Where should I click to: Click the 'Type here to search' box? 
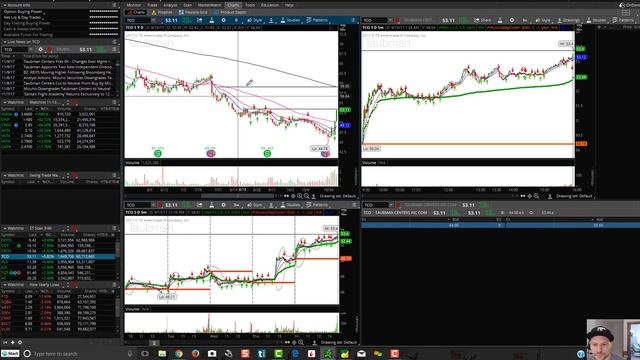(x=56, y=354)
